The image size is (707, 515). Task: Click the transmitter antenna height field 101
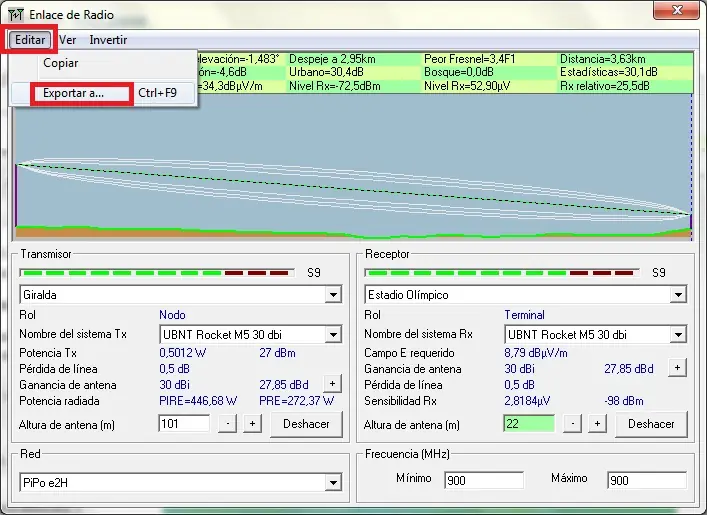184,424
